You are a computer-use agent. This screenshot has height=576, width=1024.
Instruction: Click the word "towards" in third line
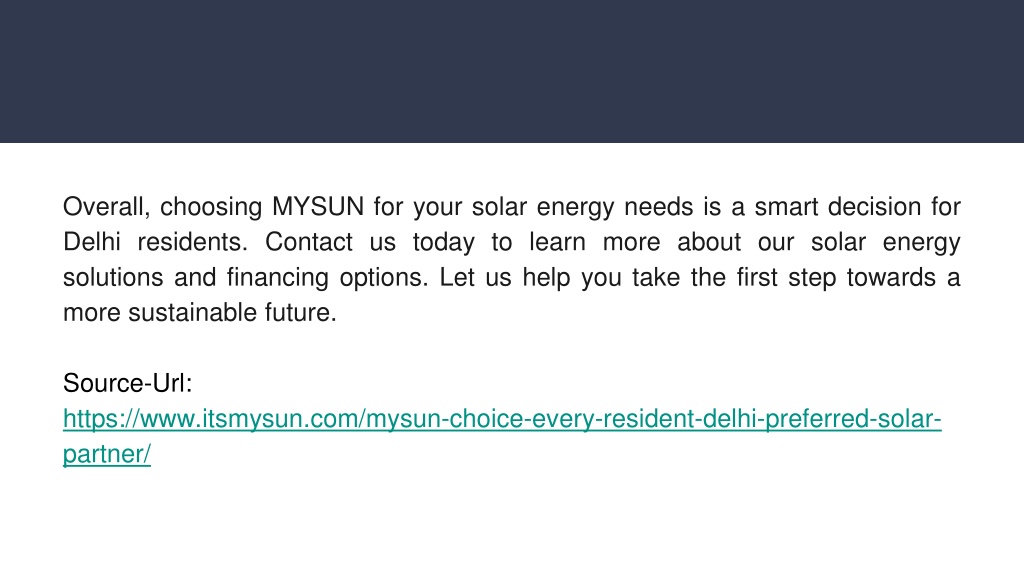pos(891,278)
